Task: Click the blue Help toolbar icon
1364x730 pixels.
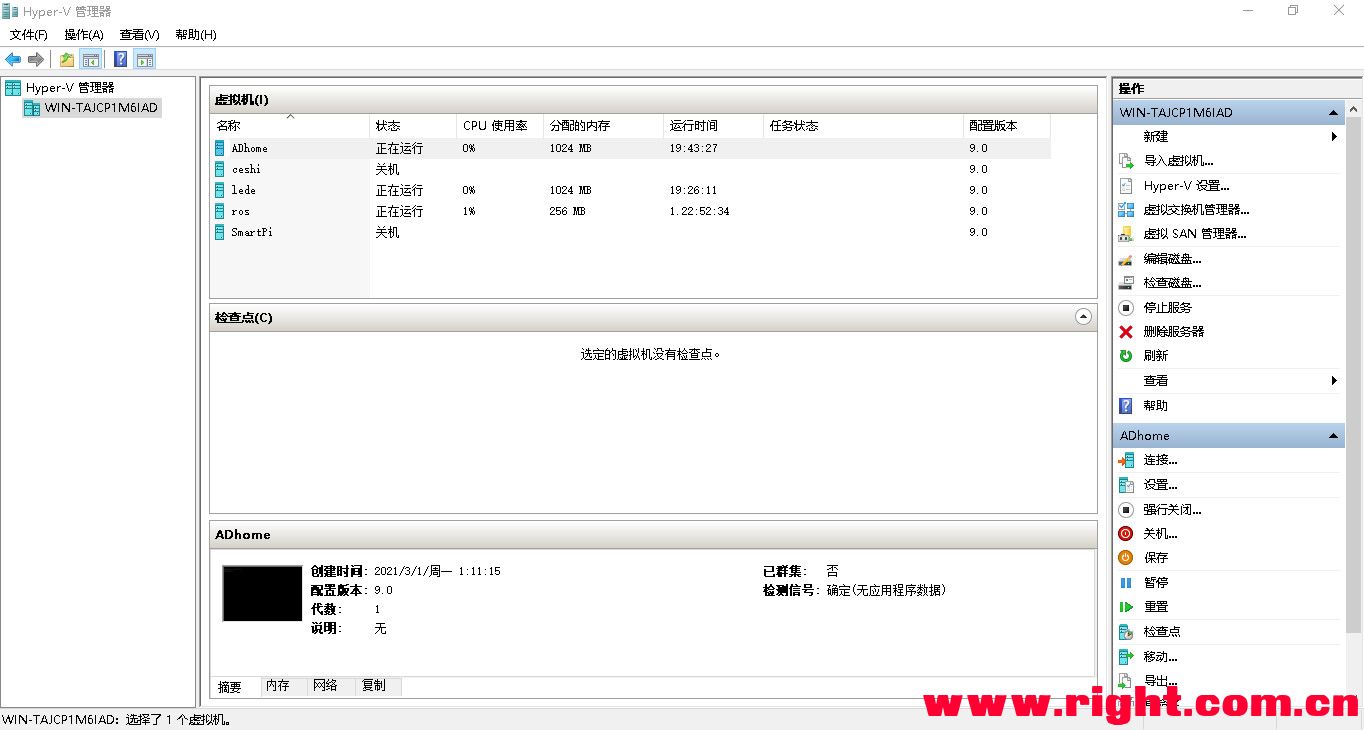Action: pos(120,59)
